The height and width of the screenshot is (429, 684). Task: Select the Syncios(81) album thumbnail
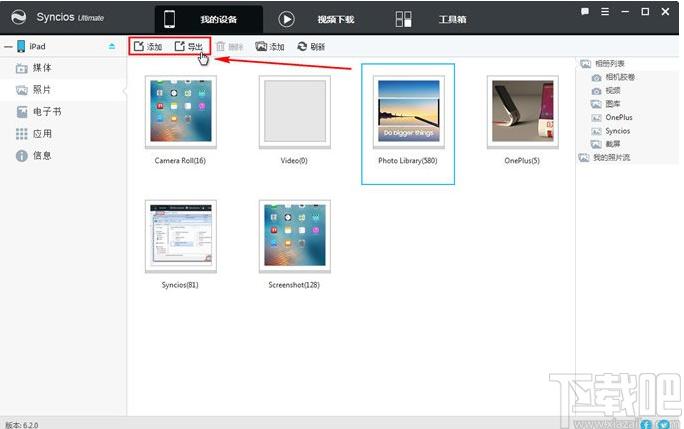181,236
